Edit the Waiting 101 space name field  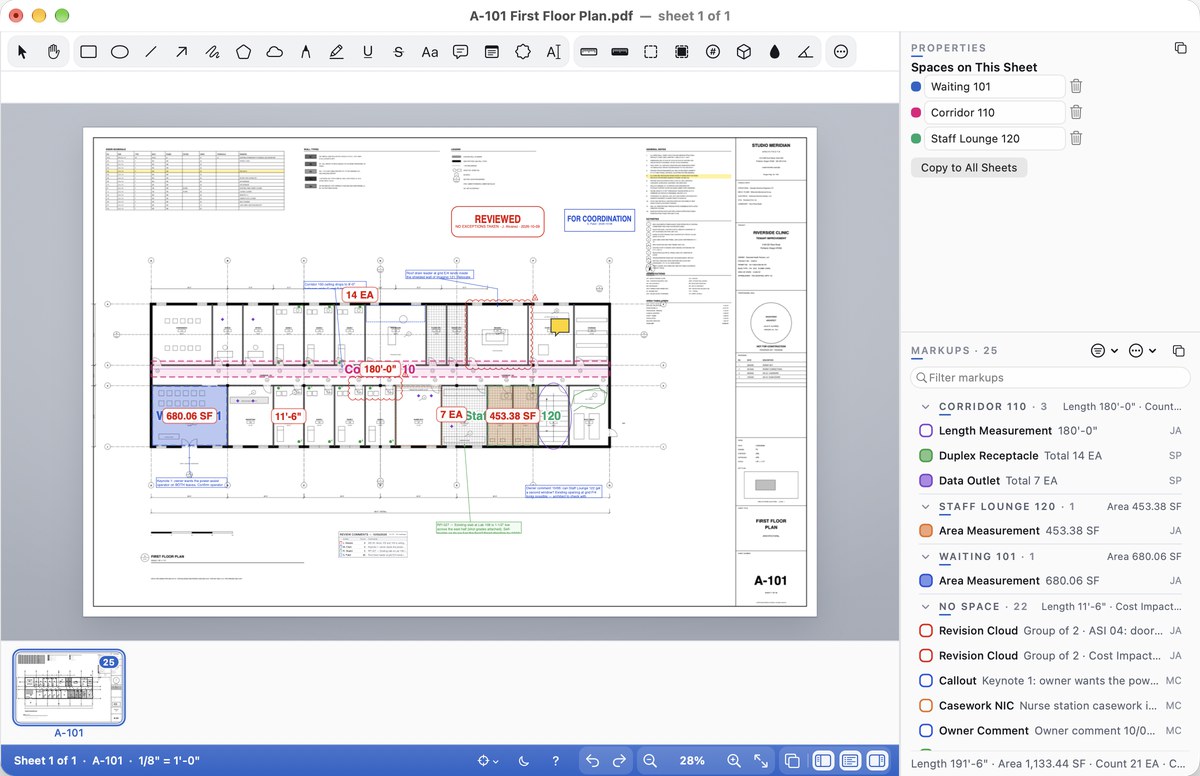click(x=995, y=86)
